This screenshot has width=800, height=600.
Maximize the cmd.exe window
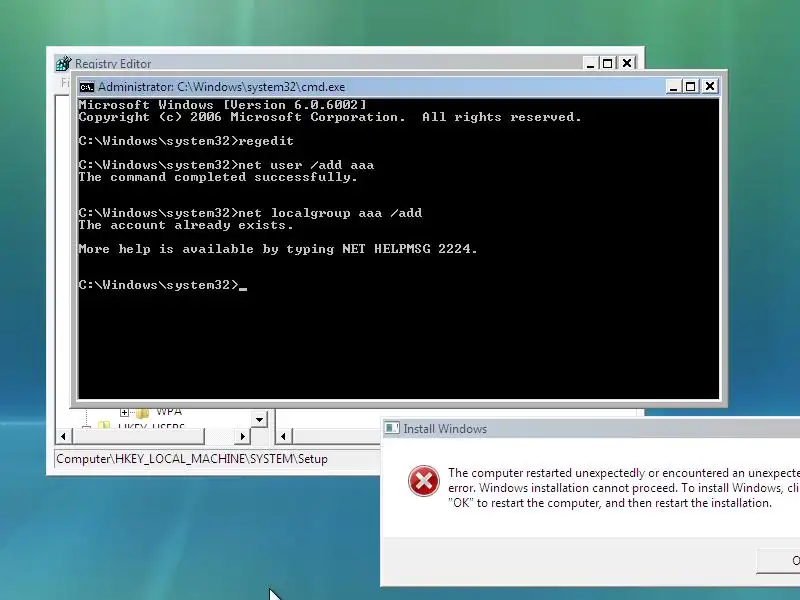coord(691,87)
